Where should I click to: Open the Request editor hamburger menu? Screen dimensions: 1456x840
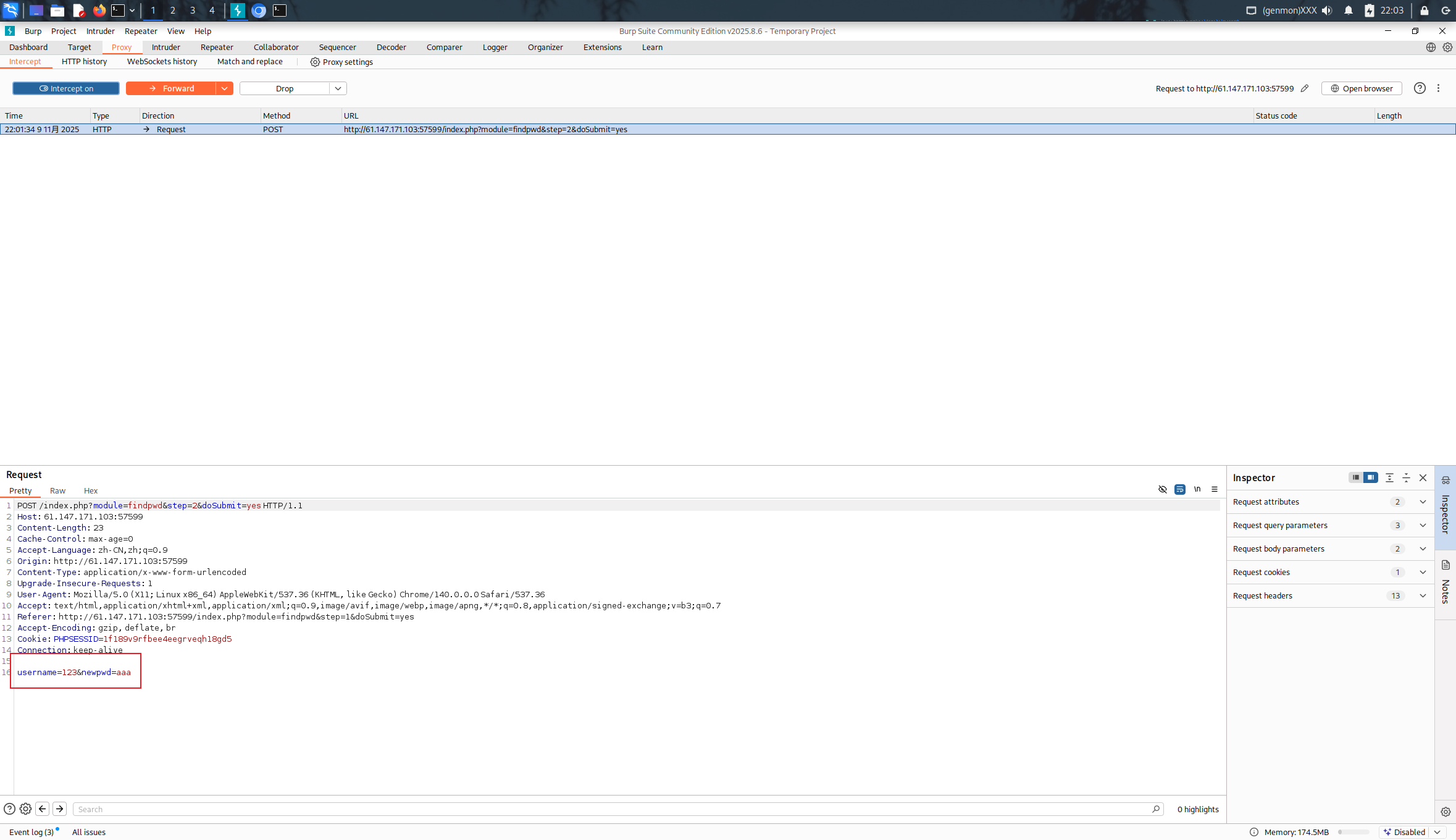[1215, 489]
